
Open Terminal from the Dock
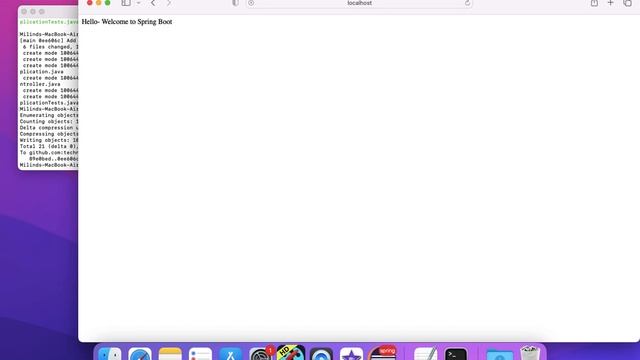pyautogui.click(x=456, y=354)
